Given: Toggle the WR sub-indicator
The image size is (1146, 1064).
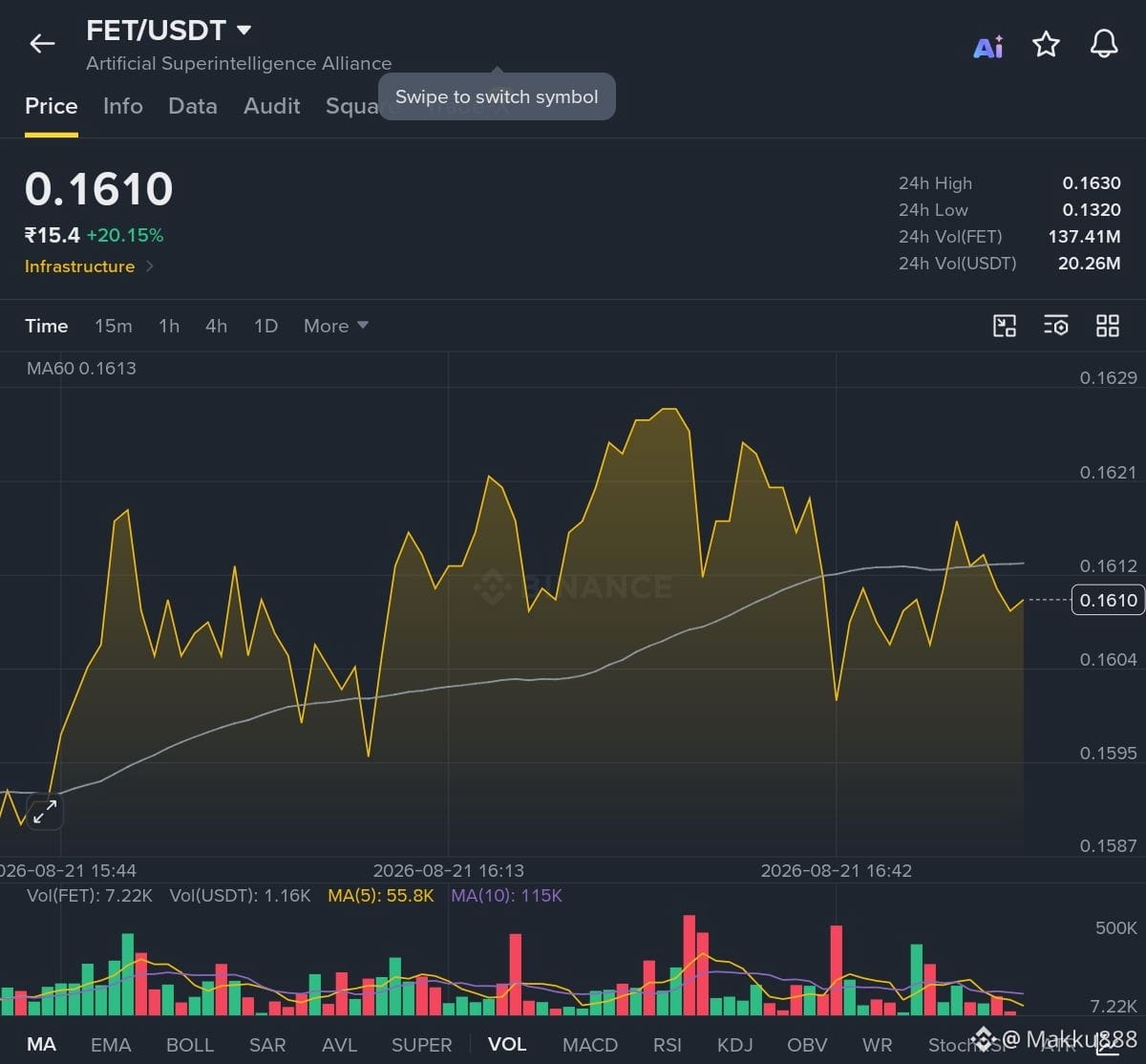Looking at the screenshot, I should point(878,1044).
